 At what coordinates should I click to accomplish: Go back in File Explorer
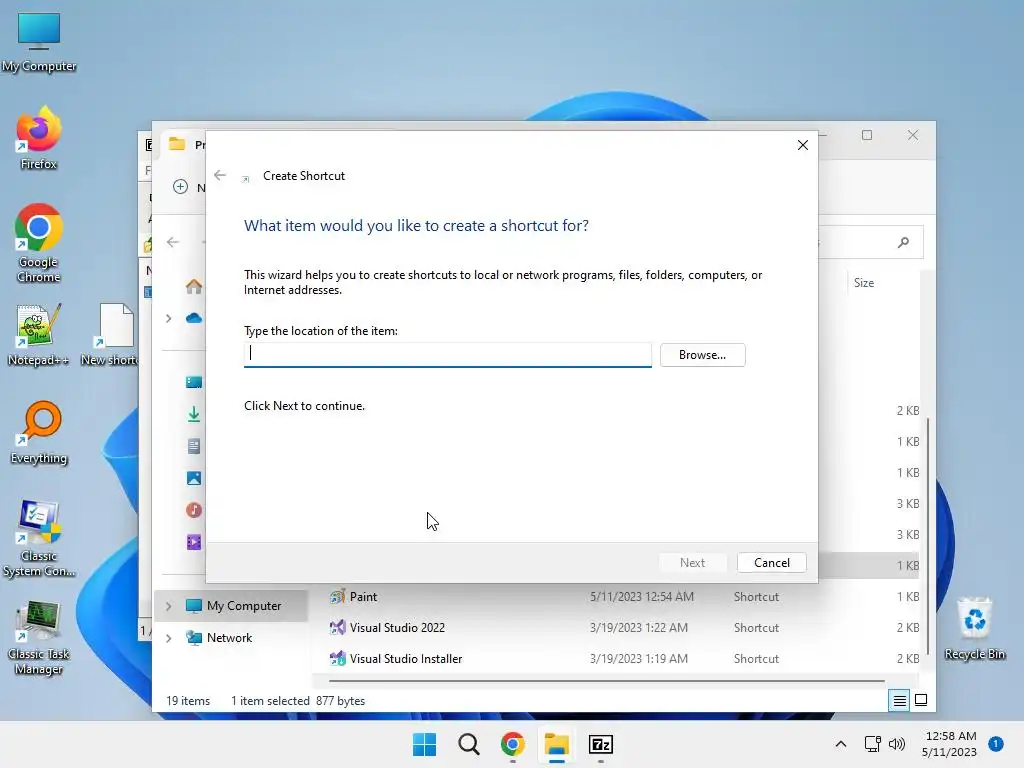pyautogui.click(x=172, y=242)
